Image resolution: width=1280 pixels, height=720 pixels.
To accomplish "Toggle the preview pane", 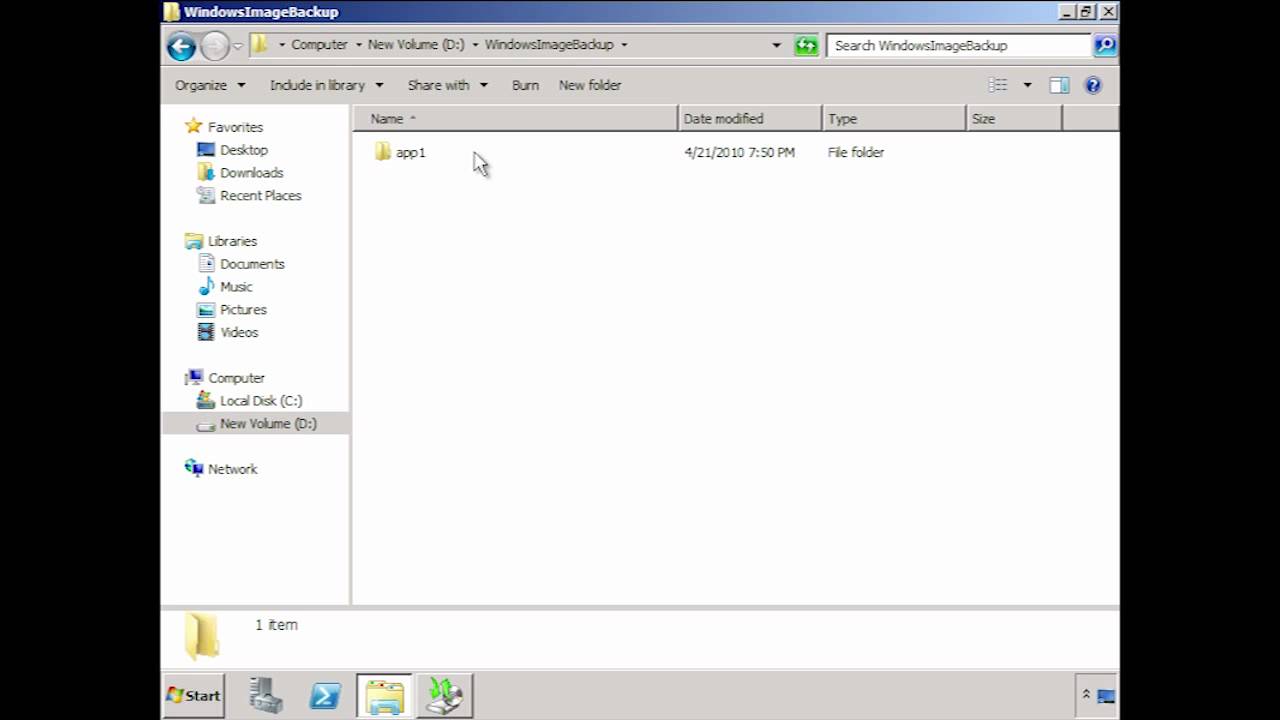I will tap(1059, 85).
